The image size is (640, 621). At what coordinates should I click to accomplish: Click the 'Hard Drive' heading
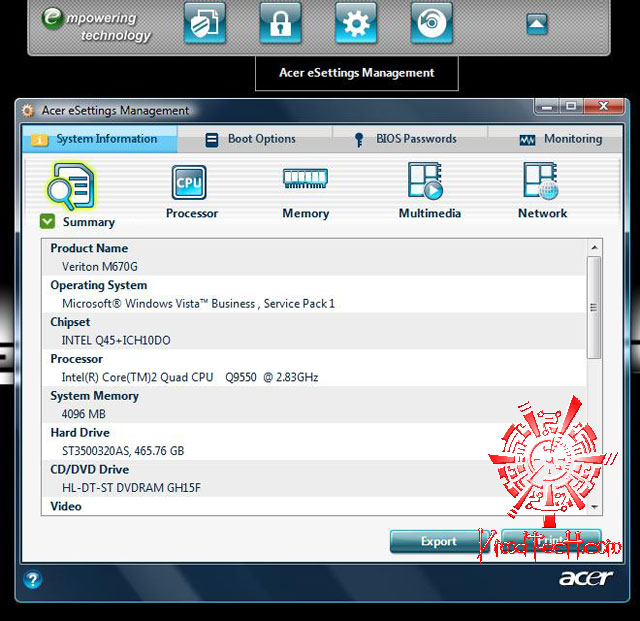[x=80, y=432]
